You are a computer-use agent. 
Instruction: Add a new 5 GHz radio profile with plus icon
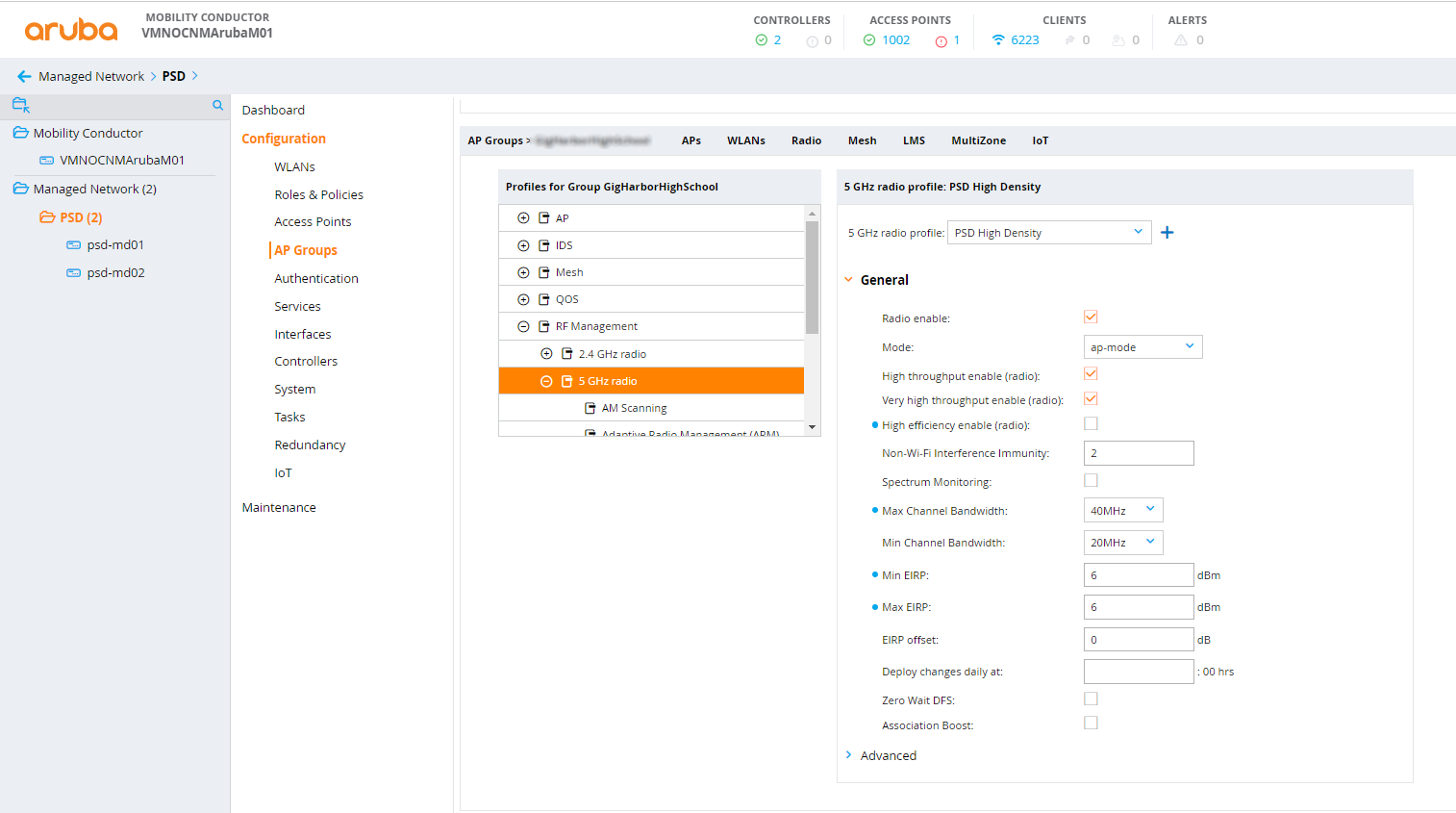click(x=1167, y=233)
